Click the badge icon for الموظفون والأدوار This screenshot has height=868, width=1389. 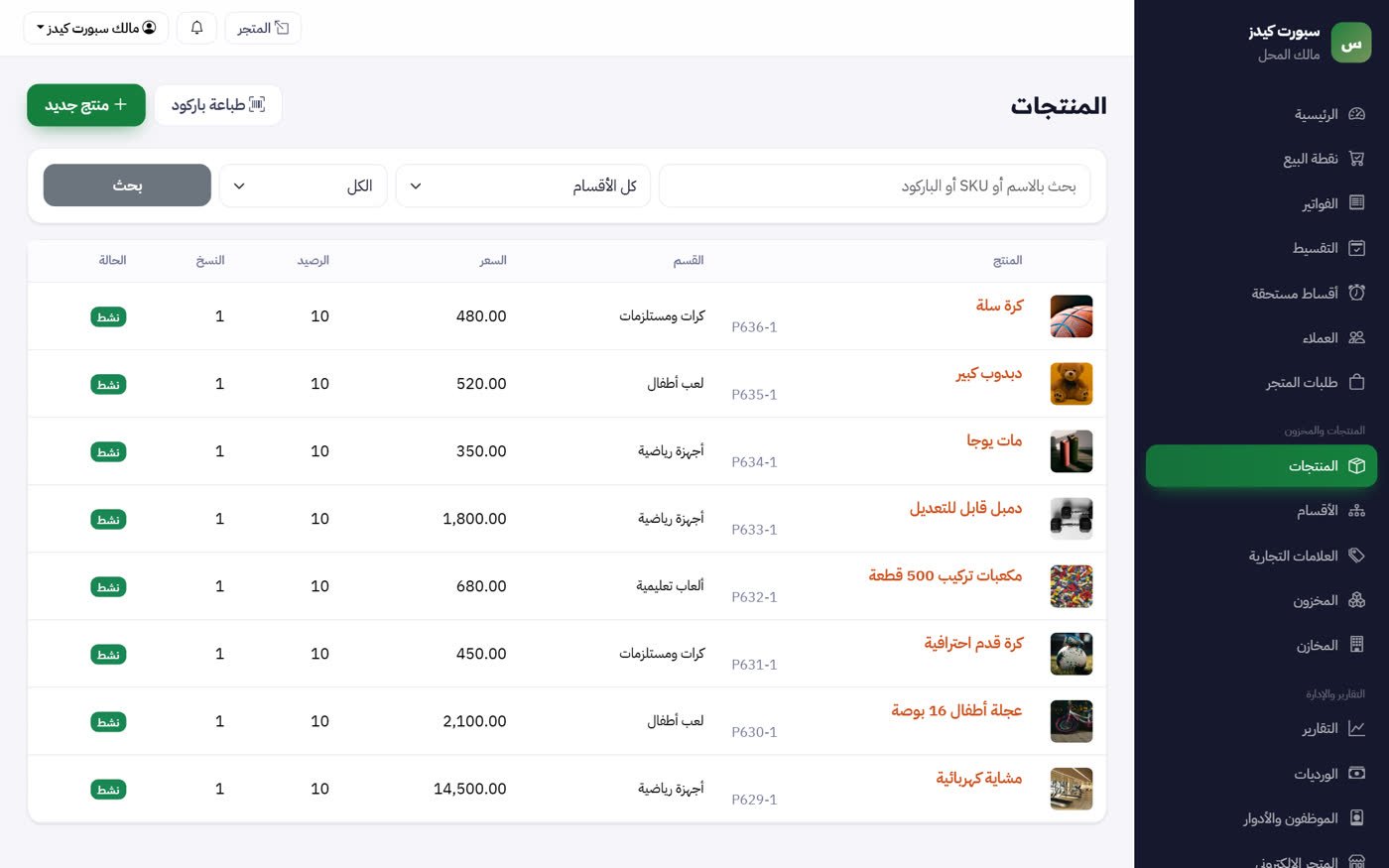pos(1356,818)
